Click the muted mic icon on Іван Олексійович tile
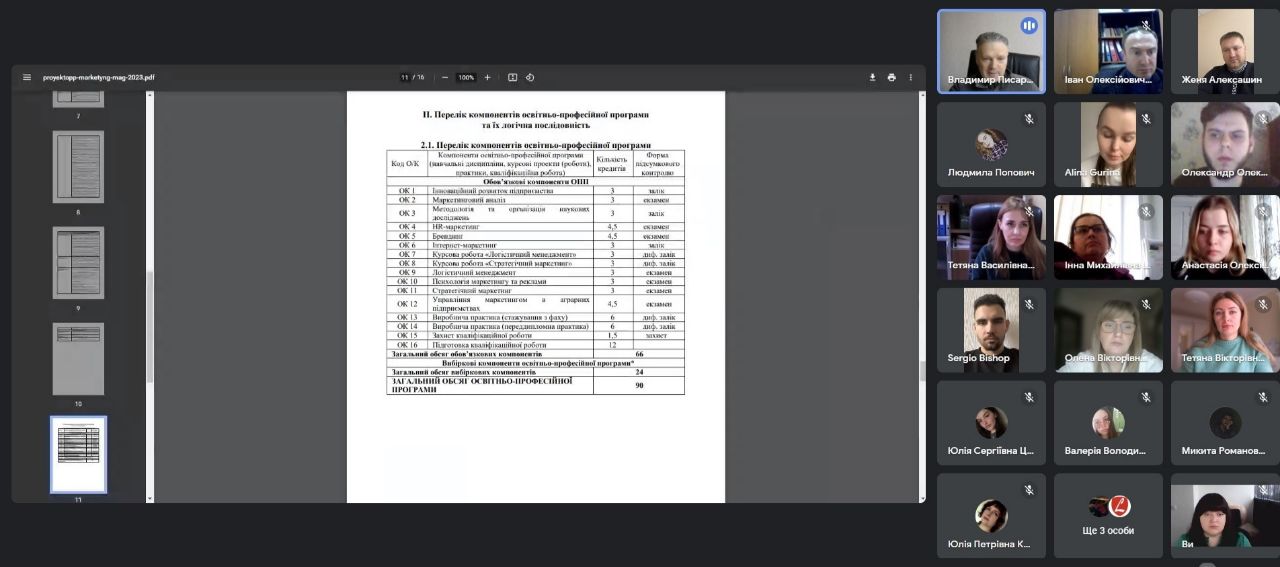The height and width of the screenshot is (567, 1280). click(1146, 26)
